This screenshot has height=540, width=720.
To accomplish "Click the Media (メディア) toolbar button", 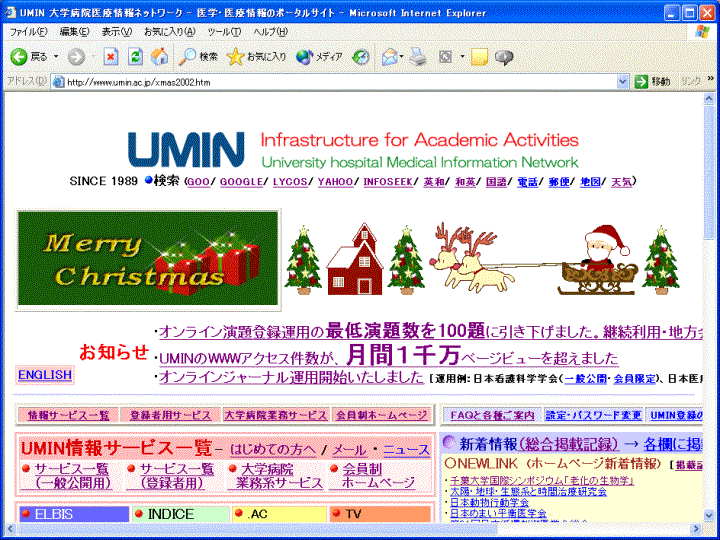I will [x=320, y=57].
